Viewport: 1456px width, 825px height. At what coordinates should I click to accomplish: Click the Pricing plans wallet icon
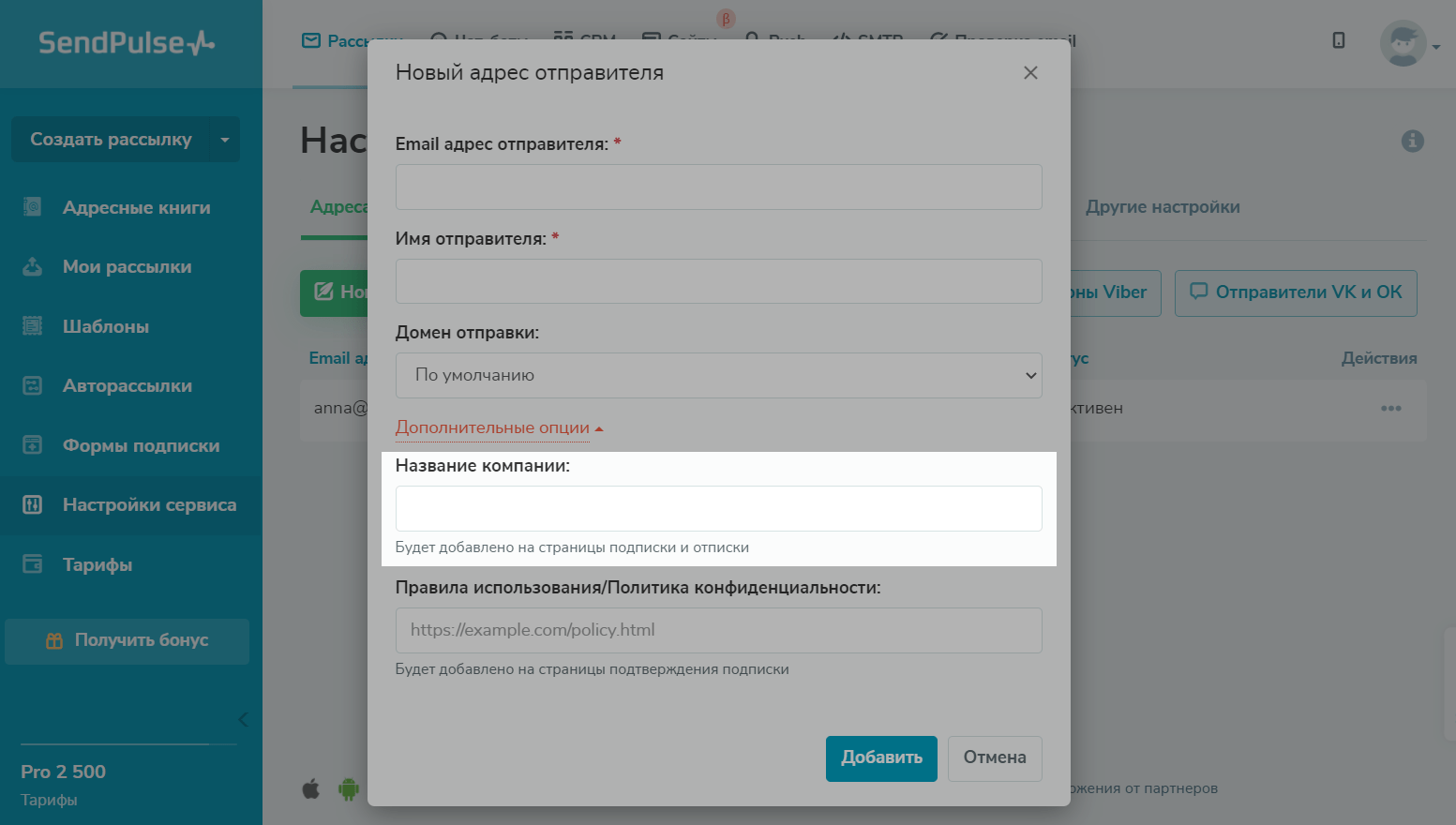(33, 564)
